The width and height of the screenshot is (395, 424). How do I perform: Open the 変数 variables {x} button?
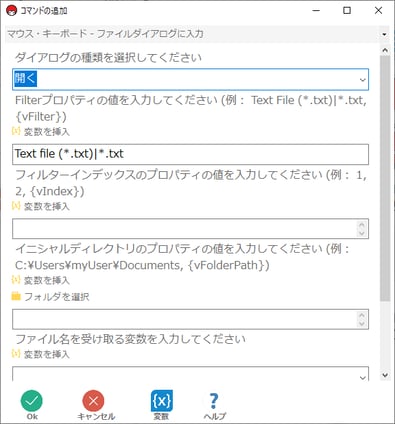[x=162, y=405]
